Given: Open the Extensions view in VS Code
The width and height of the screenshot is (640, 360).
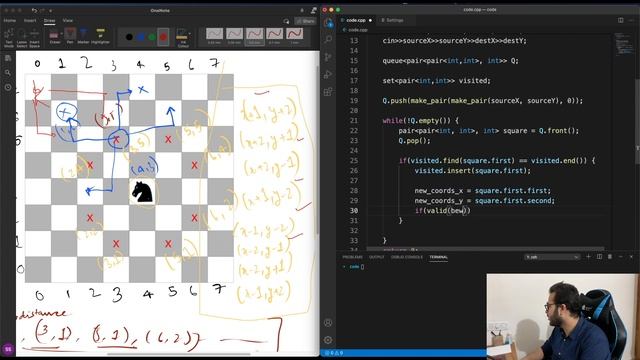Looking at the screenshot, I should [328, 92].
